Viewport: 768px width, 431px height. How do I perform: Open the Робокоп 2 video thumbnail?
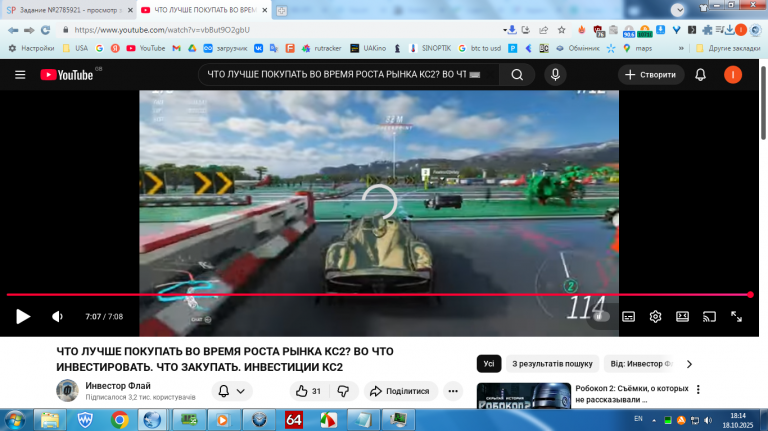point(524,396)
